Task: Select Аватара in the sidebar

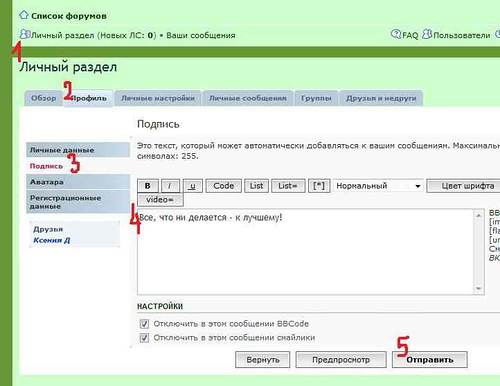Action: (78, 182)
